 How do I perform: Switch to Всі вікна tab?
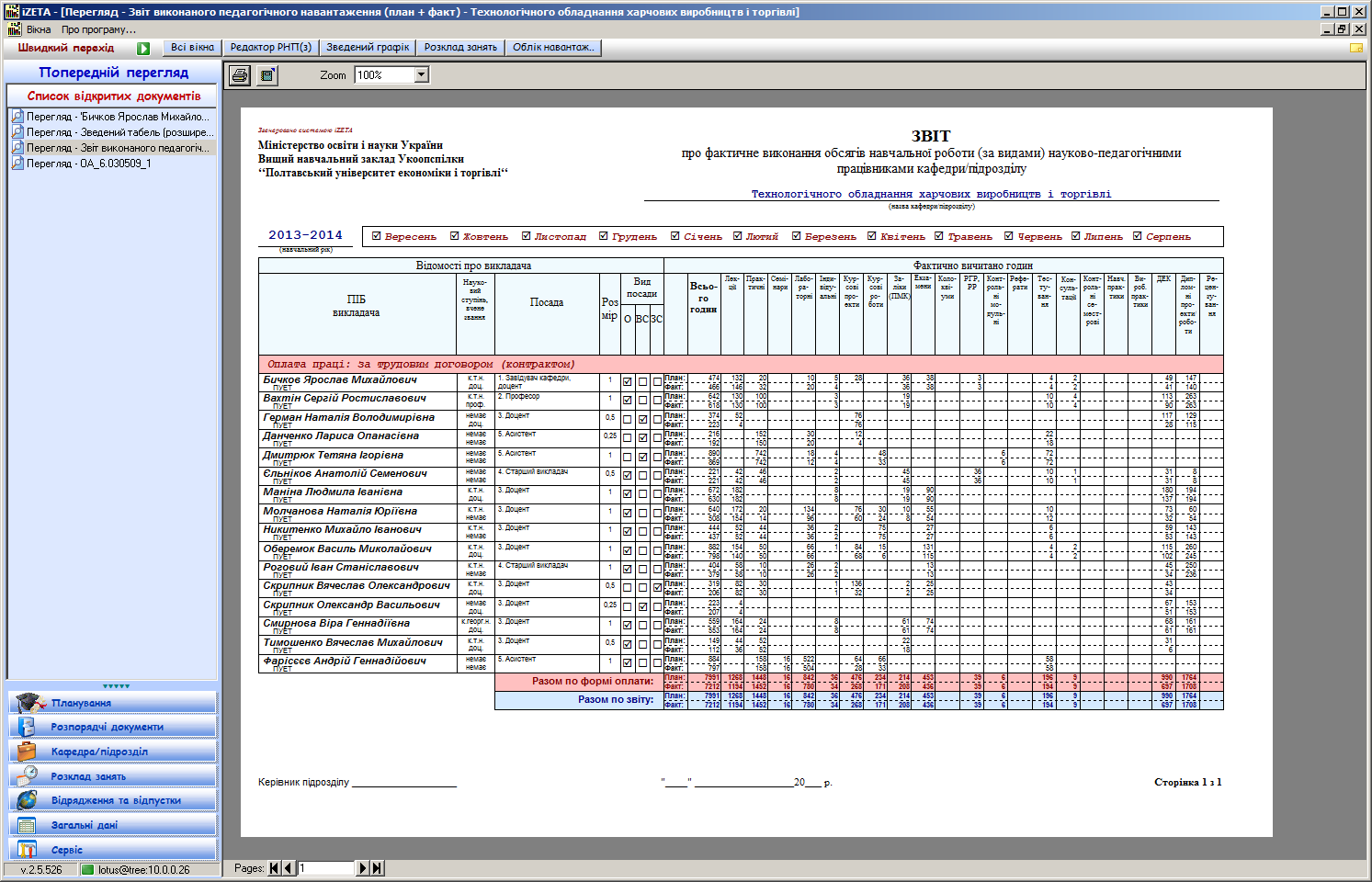[x=192, y=48]
